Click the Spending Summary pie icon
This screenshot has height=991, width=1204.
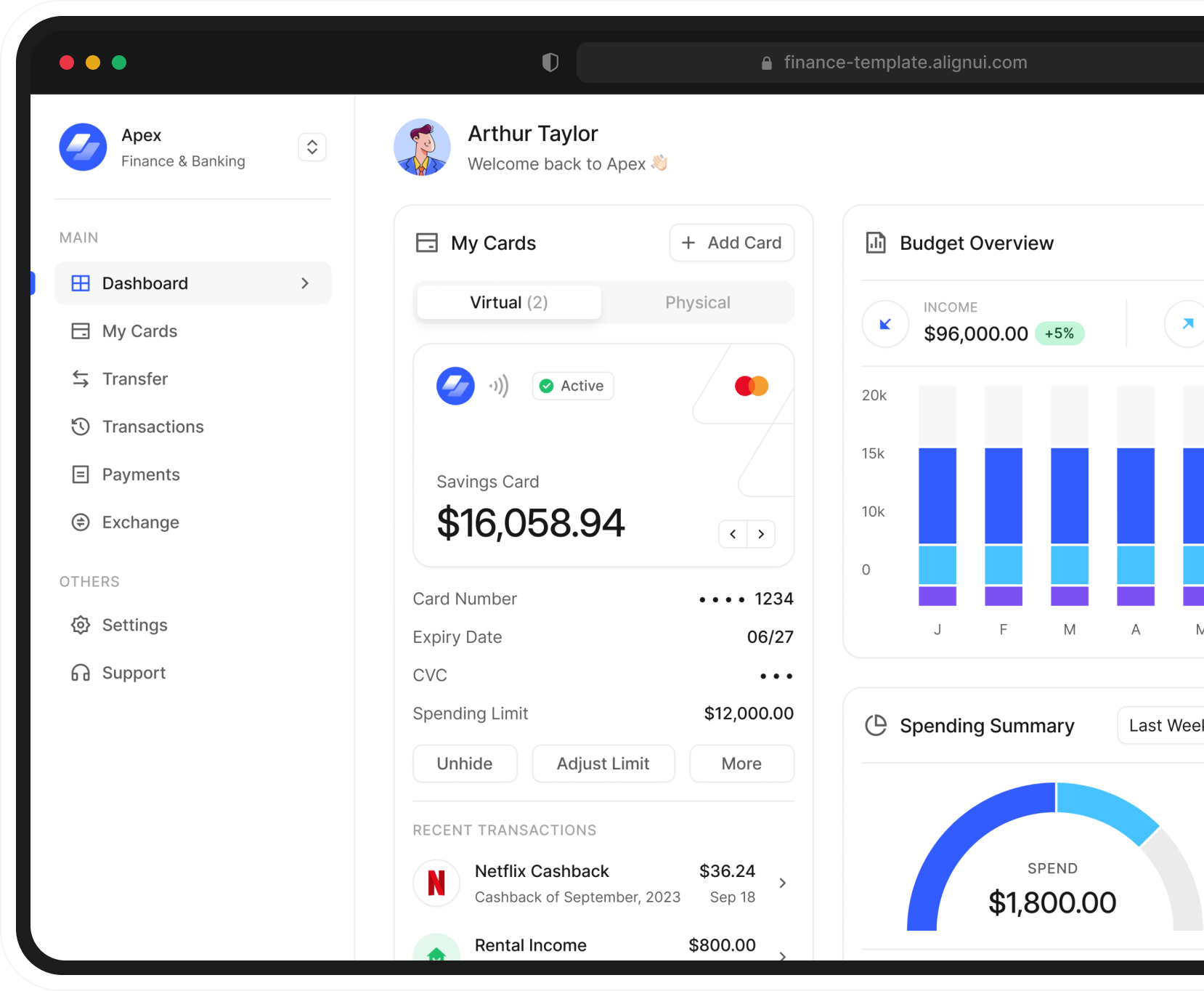(876, 725)
